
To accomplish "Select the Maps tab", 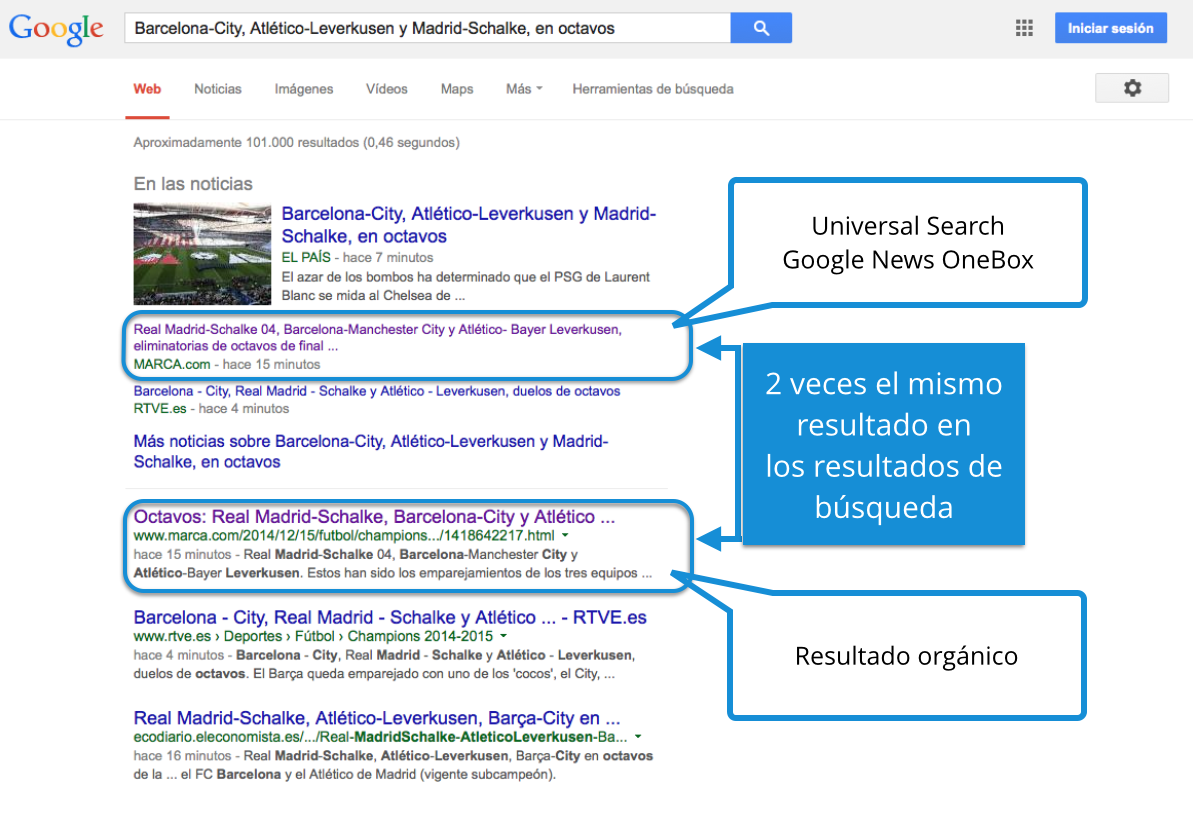I will tap(457, 89).
